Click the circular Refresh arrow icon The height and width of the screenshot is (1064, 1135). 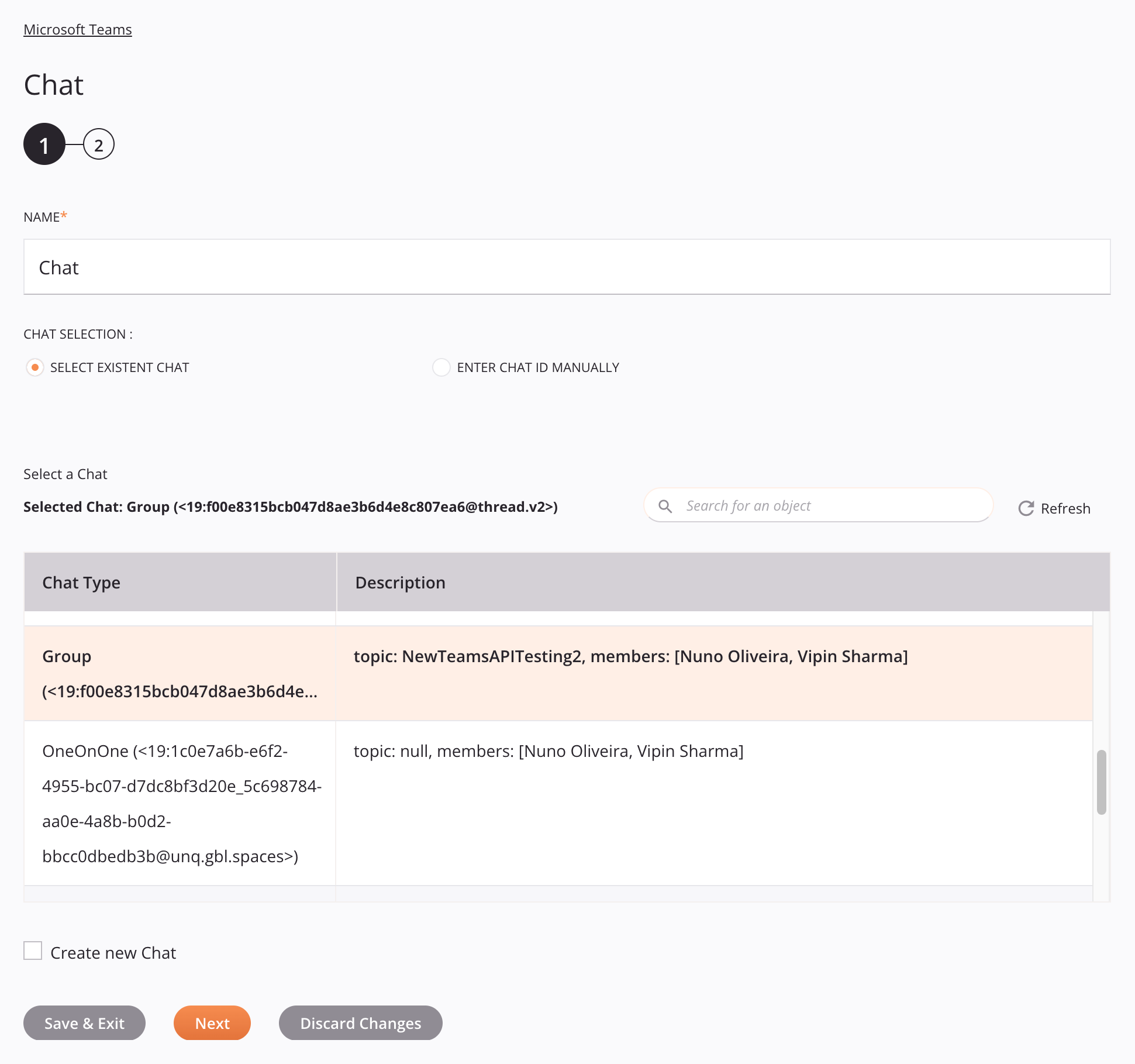click(1026, 508)
